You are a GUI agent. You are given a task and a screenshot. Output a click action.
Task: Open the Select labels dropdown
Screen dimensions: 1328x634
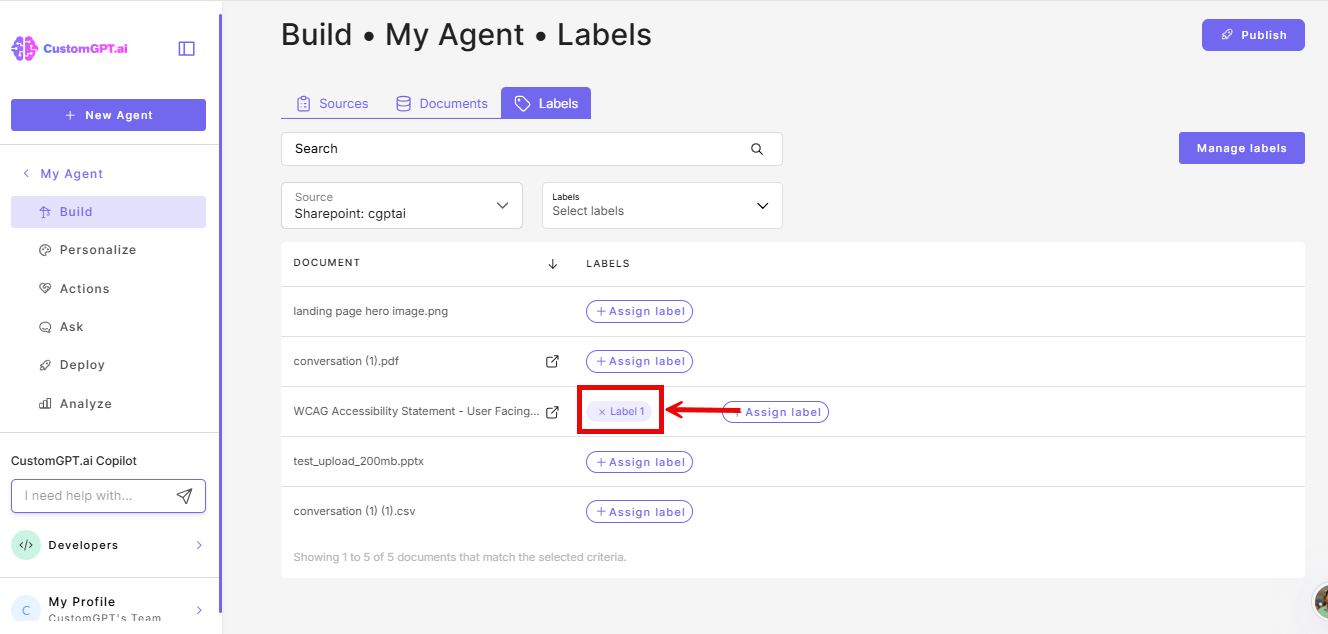coord(662,205)
